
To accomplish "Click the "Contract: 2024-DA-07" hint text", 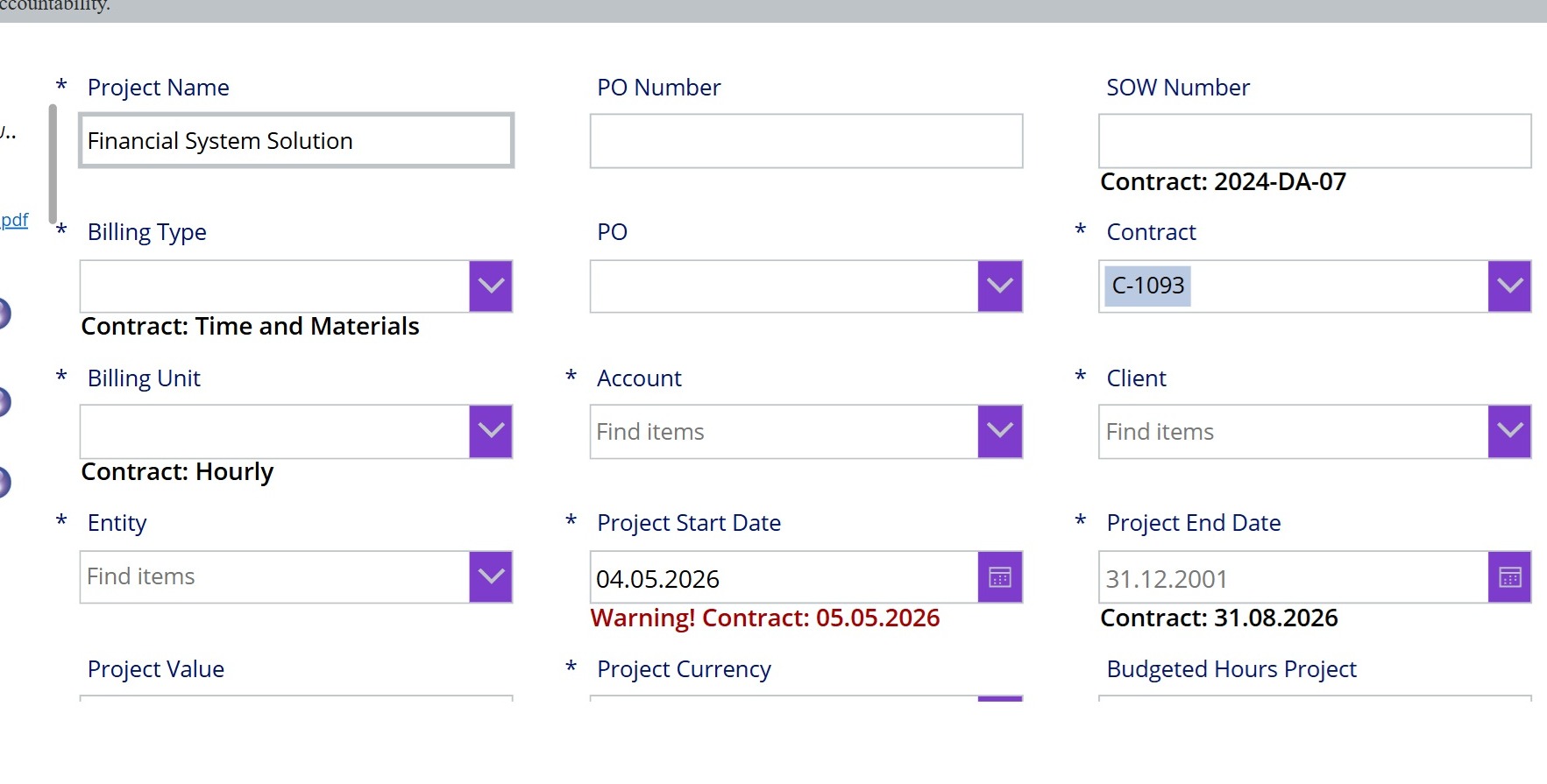I will 1224,182.
